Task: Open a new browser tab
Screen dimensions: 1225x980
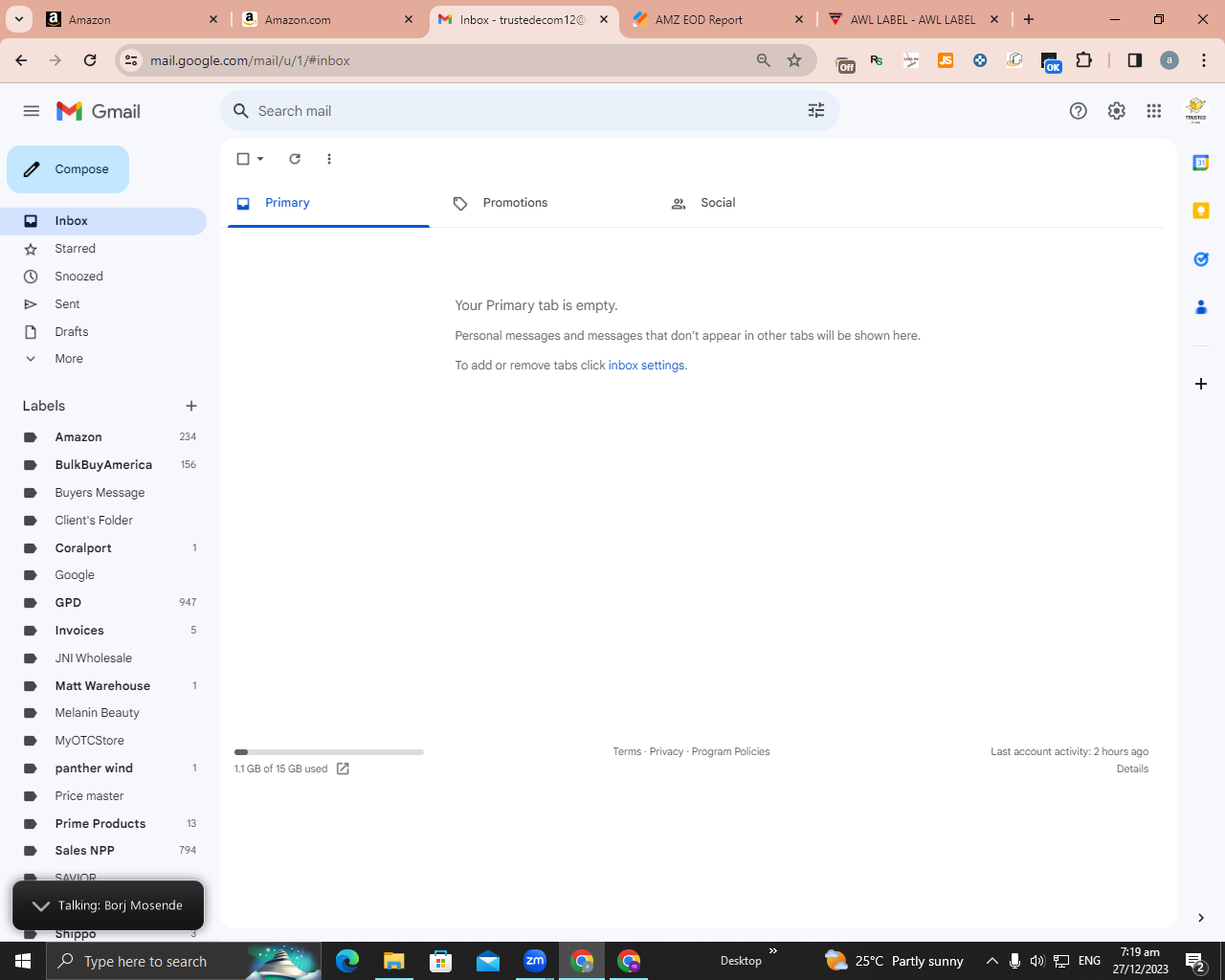Action: pyautogui.click(x=1029, y=19)
